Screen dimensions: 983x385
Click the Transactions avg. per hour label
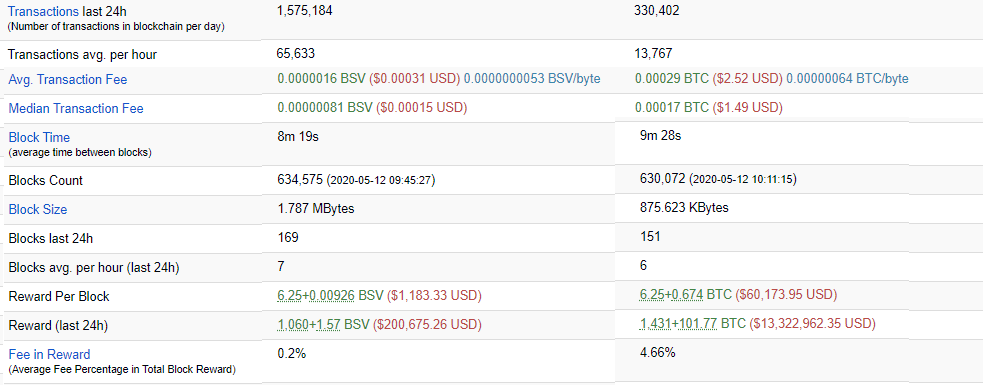click(82, 55)
